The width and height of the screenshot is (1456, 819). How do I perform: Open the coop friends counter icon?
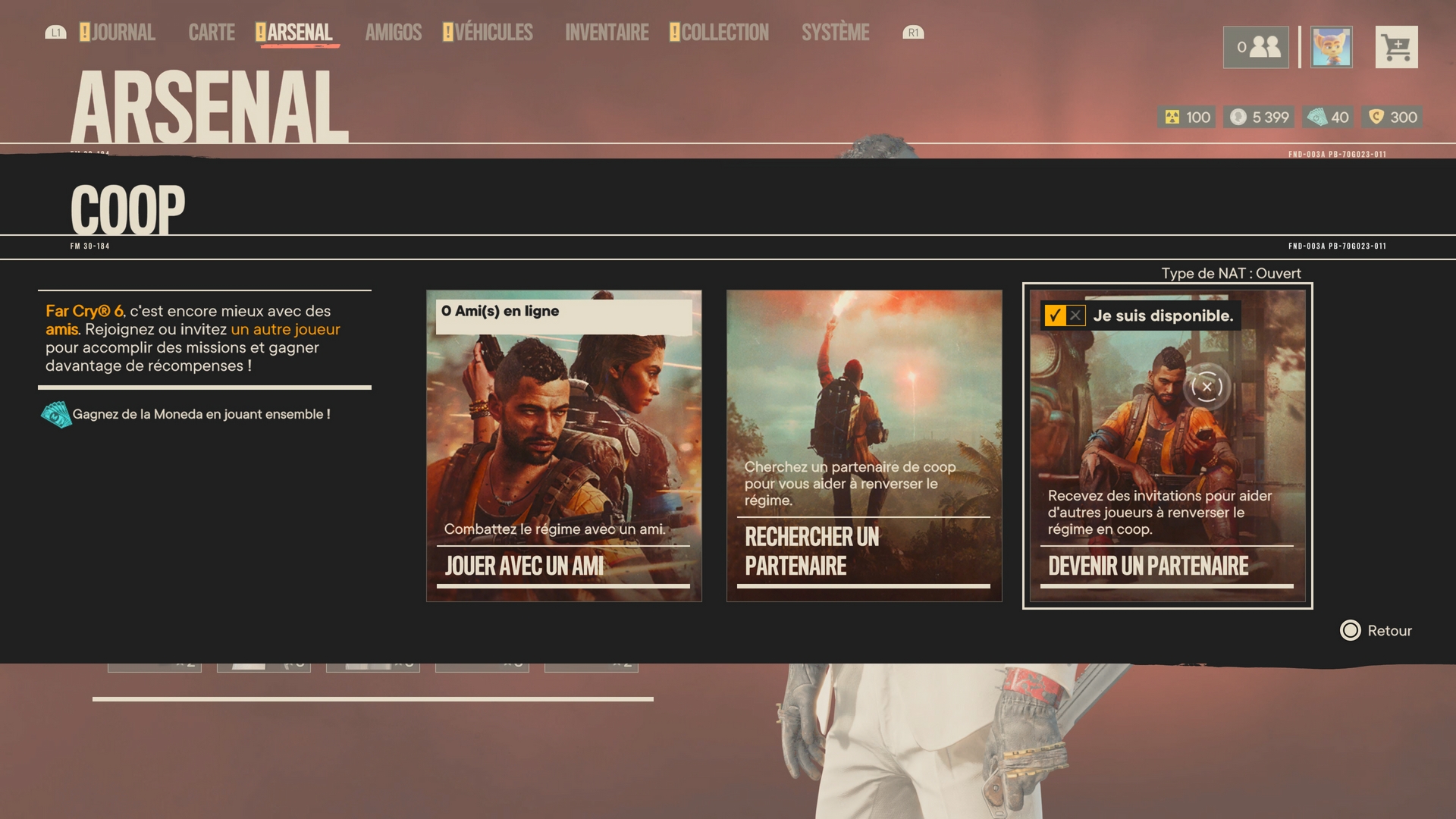(x=1256, y=47)
